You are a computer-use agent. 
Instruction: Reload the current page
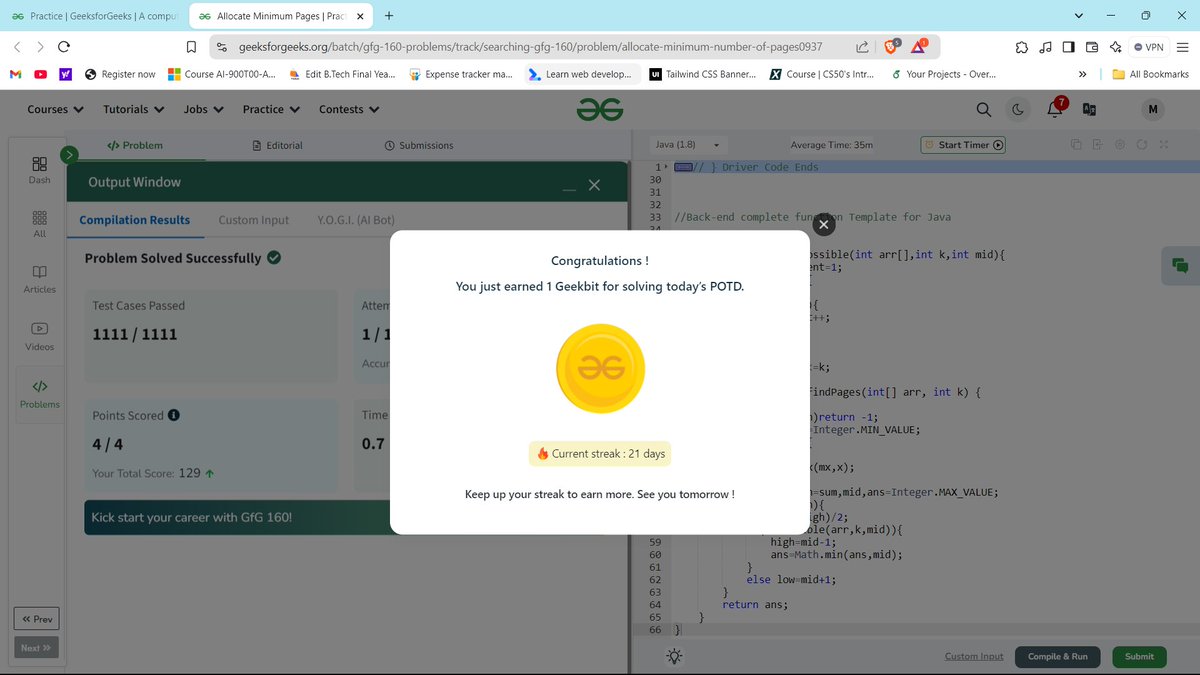point(64,47)
